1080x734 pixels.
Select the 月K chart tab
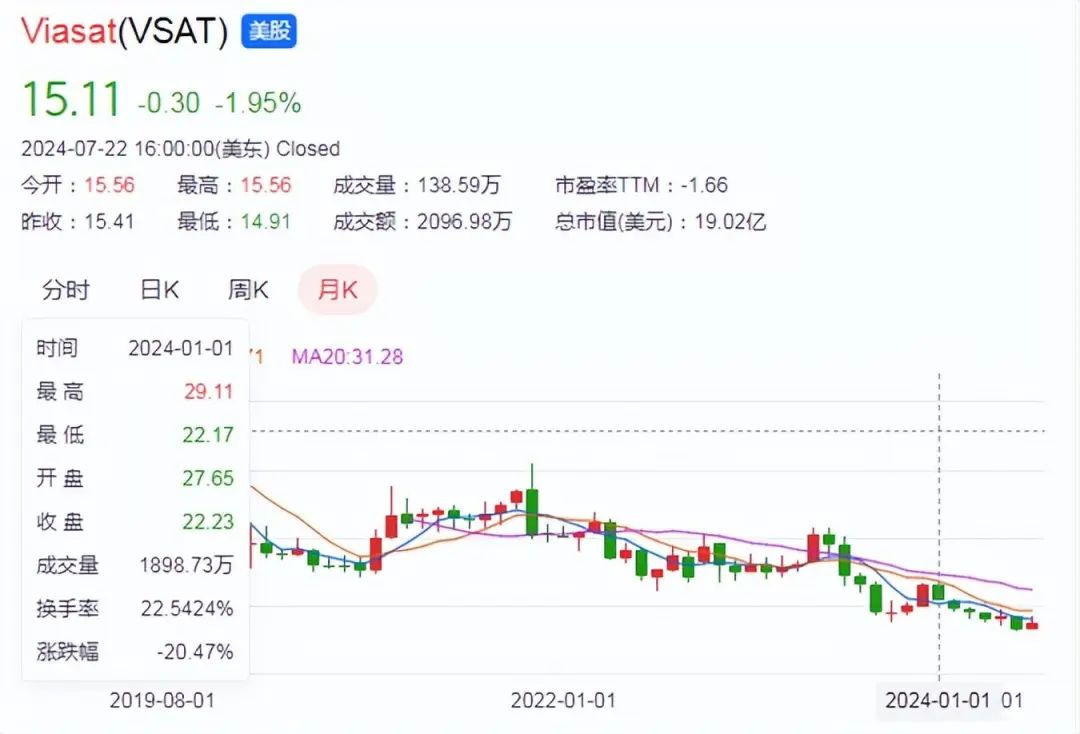(338, 290)
